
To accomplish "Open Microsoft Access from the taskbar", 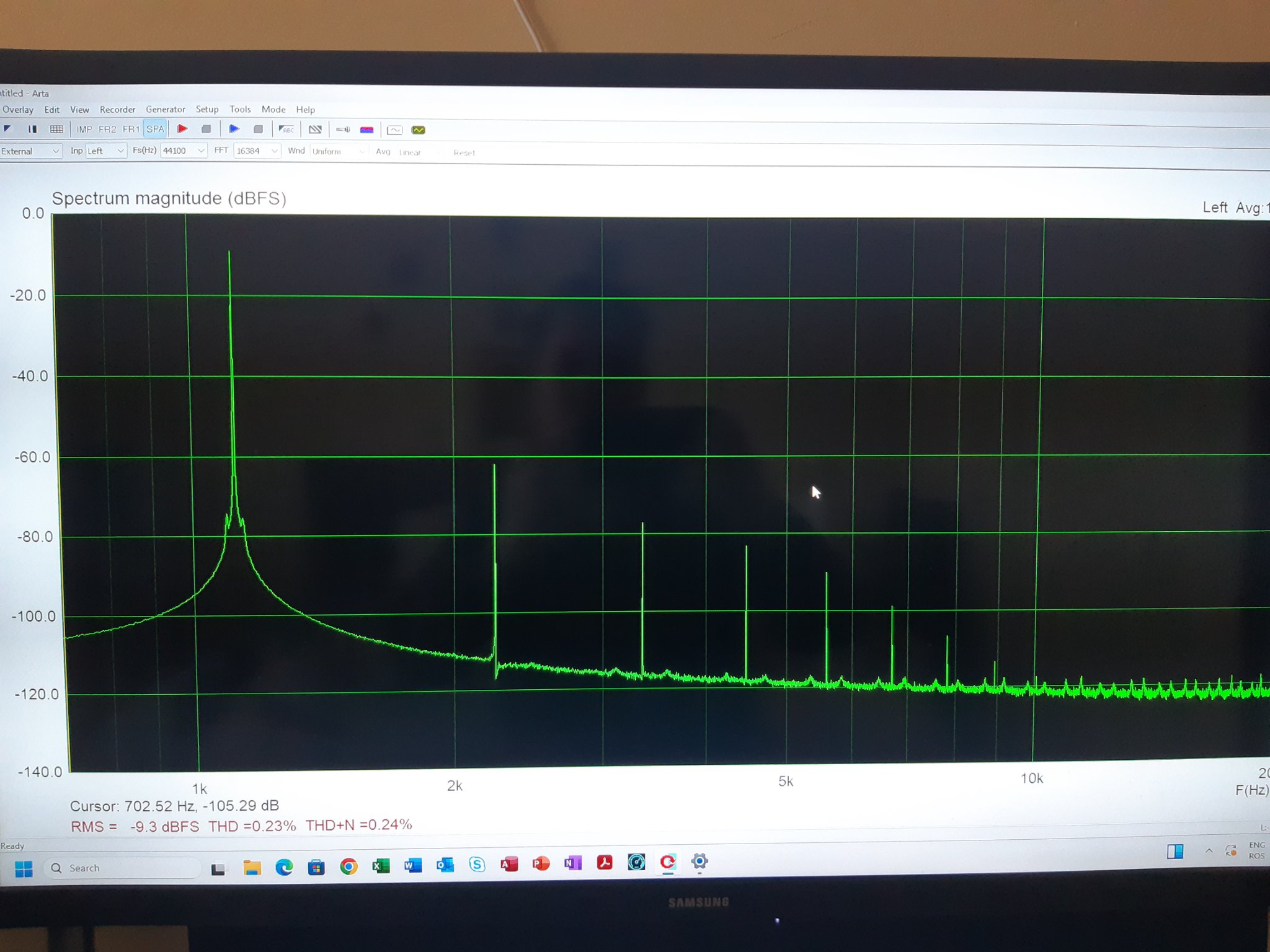I will coord(509,863).
